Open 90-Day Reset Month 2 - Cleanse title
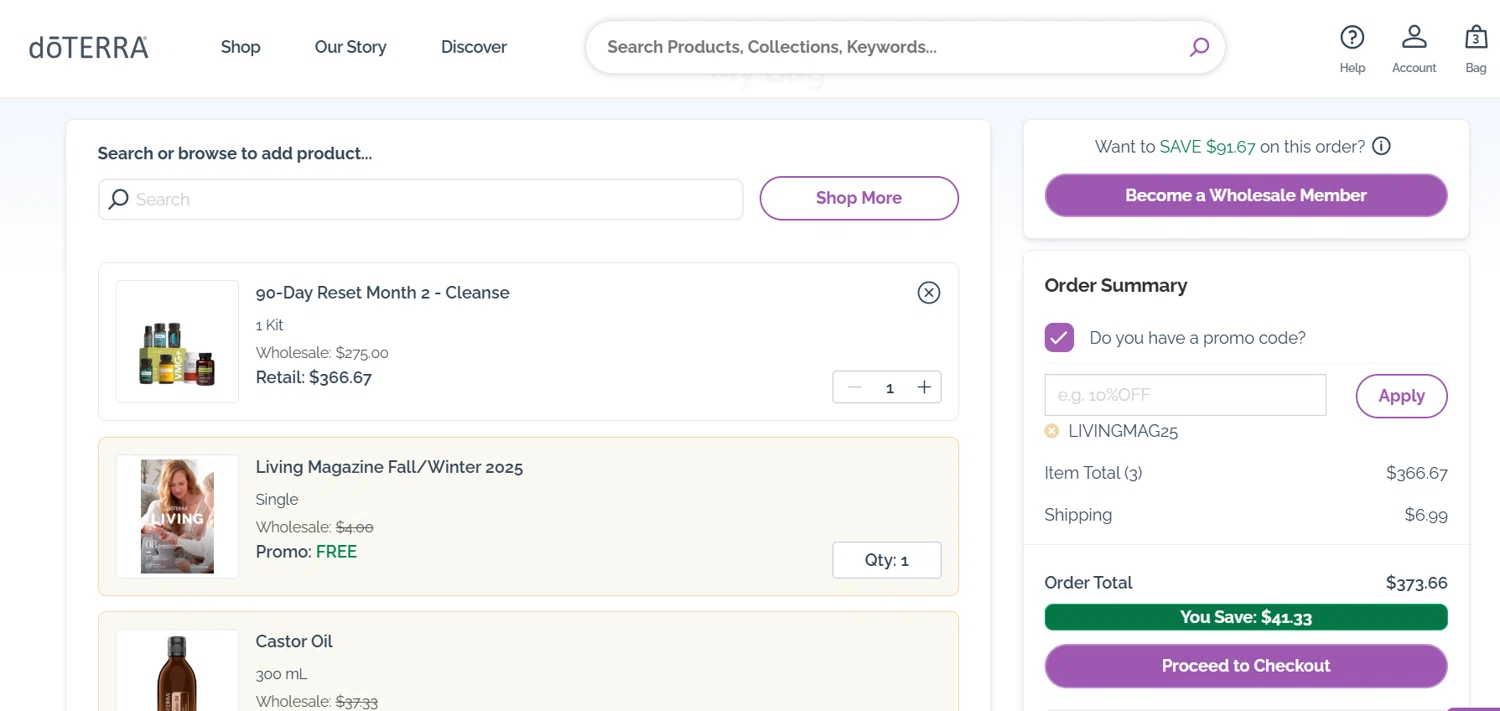This screenshot has height=711, width=1500. pos(382,293)
